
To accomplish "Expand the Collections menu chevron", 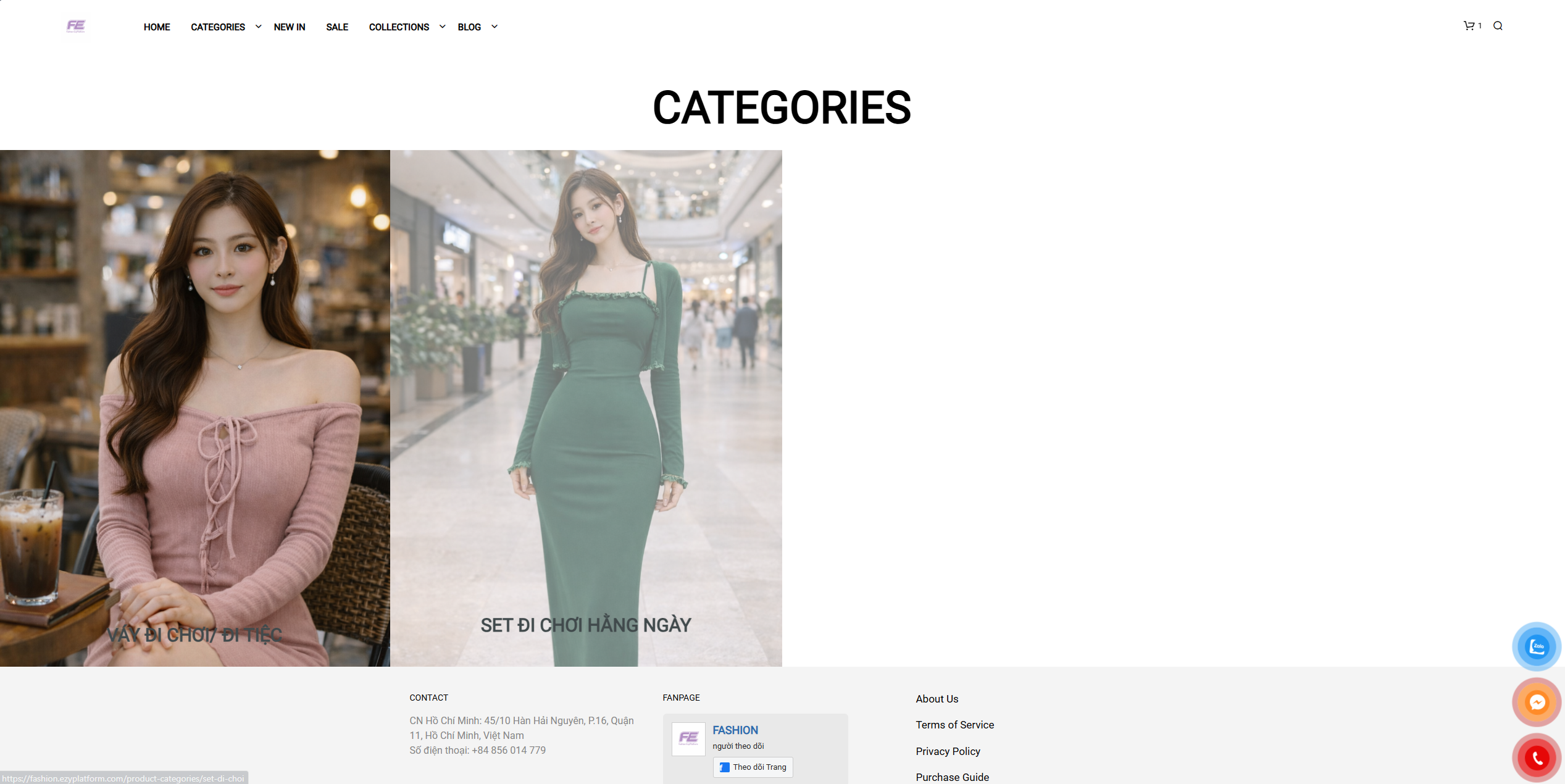I will pos(442,27).
